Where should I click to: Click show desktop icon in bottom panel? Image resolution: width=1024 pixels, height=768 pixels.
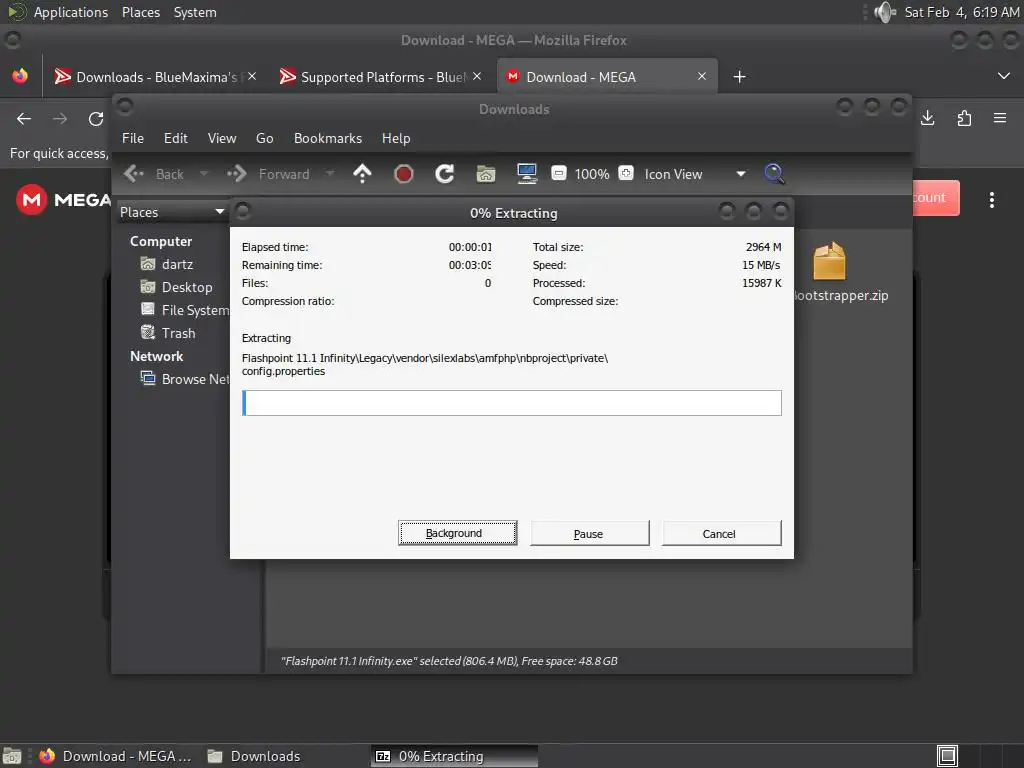point(12,756)
